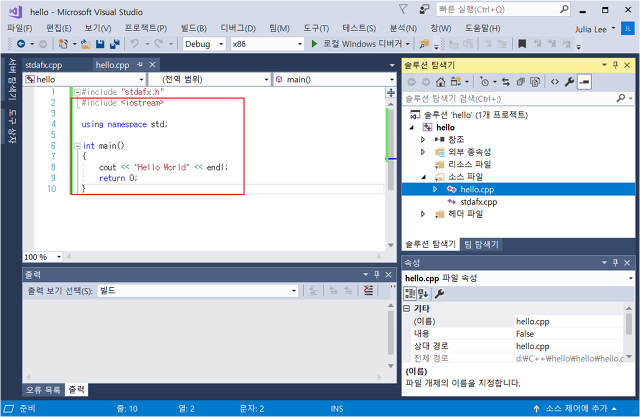Screen dimensions: 640x417
Task: Collapse the 소스 파일 tree node
Action: pyautogui.click(x=423, y=177)
